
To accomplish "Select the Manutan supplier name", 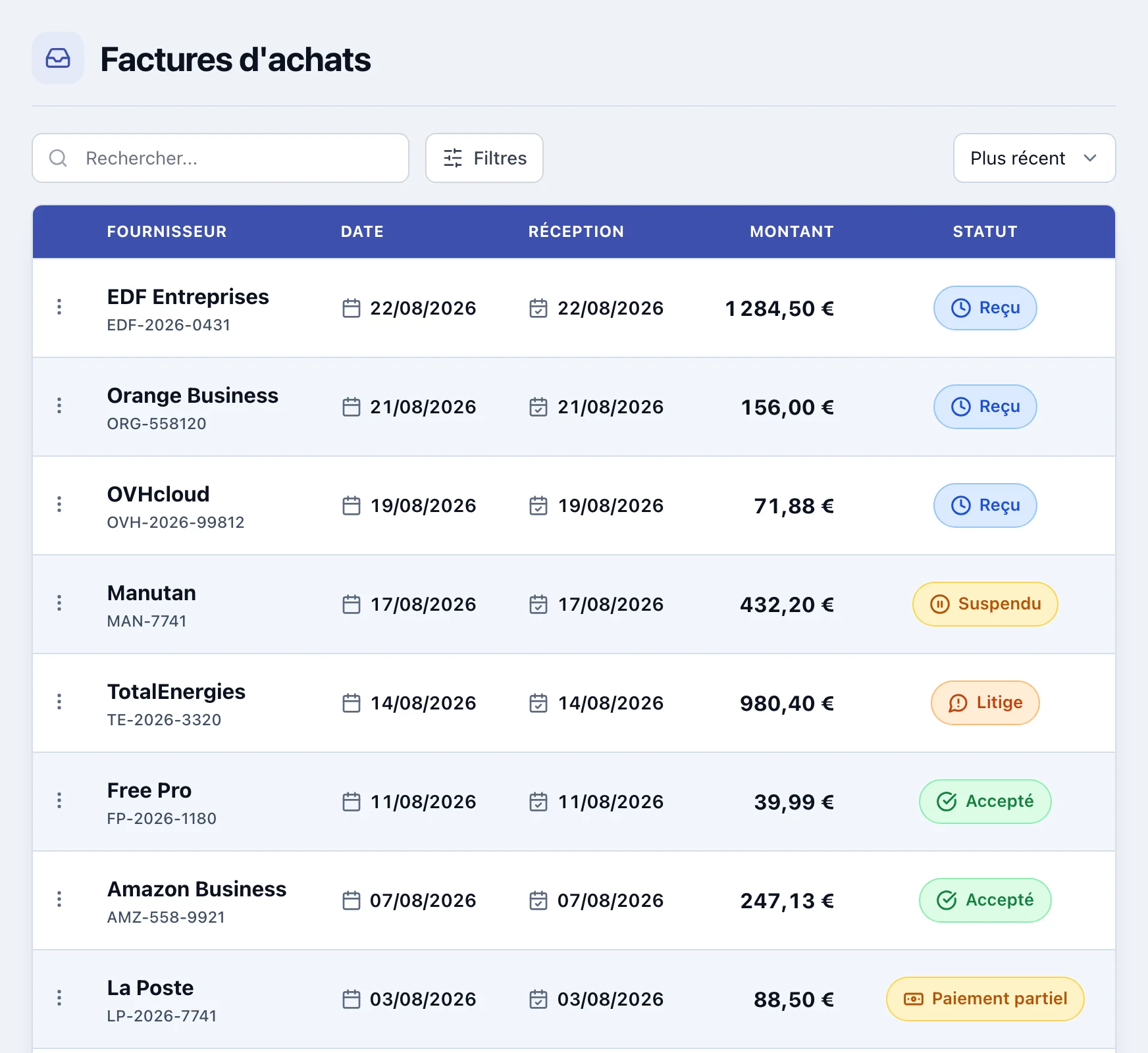I will (151, 593).
